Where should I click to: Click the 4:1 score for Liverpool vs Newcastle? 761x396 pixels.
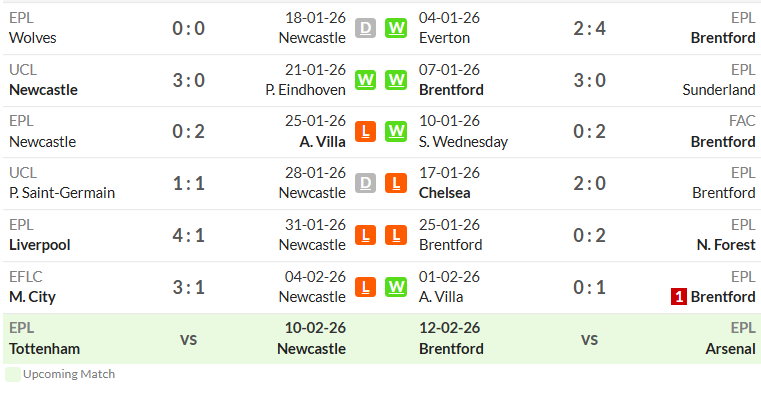pyautogui.click(x=188, y=236)
